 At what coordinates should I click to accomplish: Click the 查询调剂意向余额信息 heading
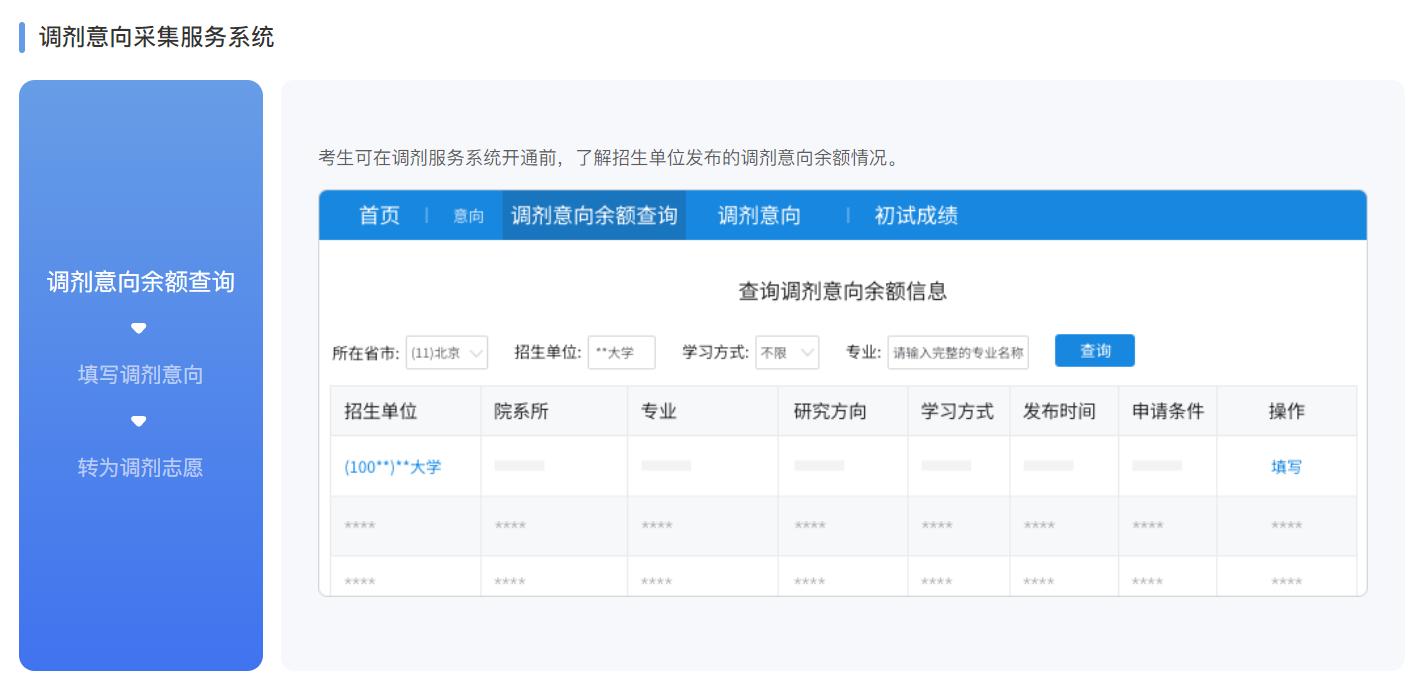pyautogui.click(x=842, y=292)
